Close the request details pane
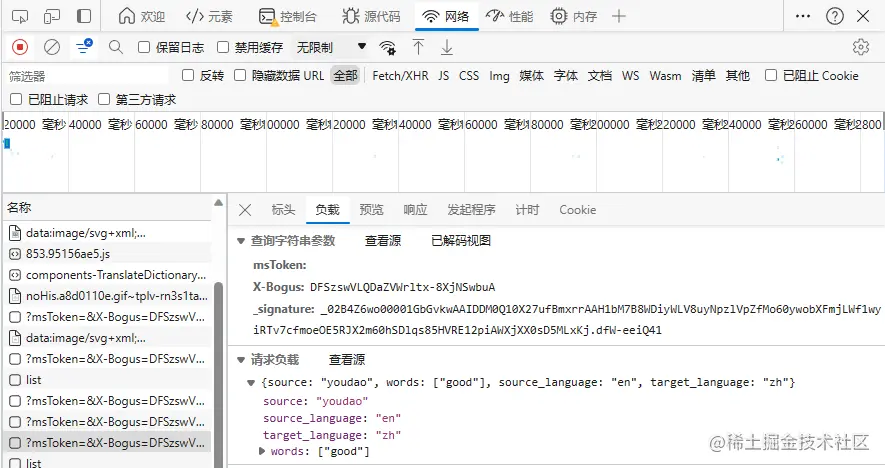 click(245, 210)
